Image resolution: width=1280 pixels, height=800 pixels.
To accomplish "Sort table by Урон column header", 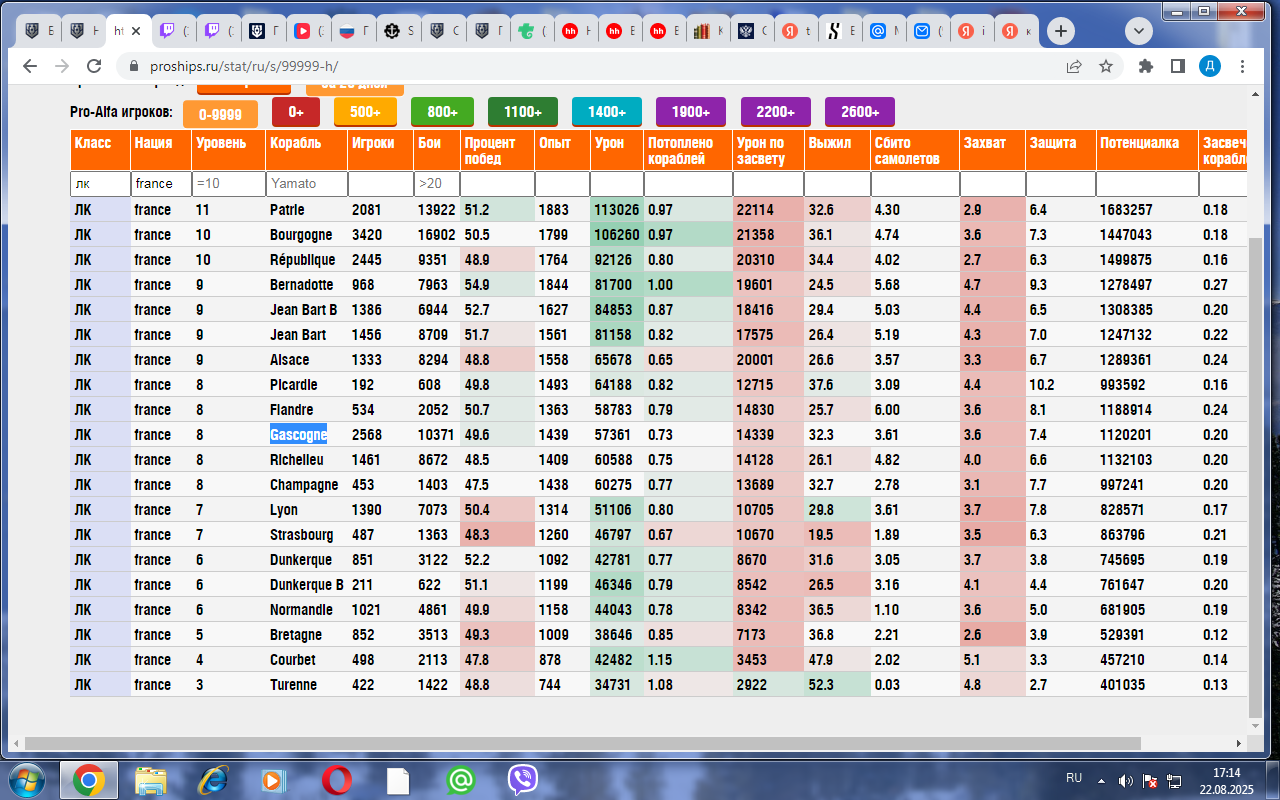I will (x=617, y=150).
